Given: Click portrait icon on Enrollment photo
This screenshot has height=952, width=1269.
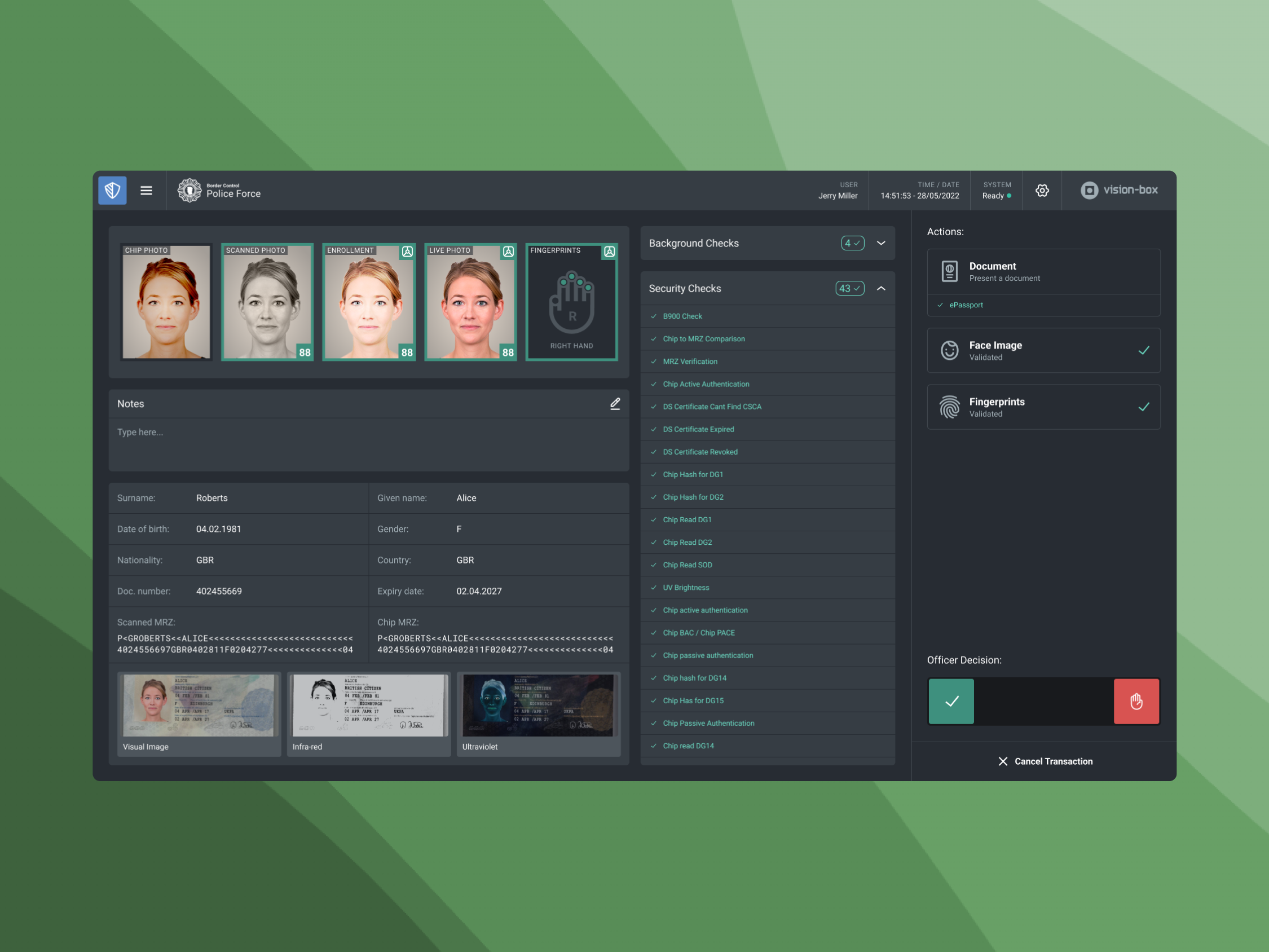Looking at the screenshot, I should [x=407, y=252].
